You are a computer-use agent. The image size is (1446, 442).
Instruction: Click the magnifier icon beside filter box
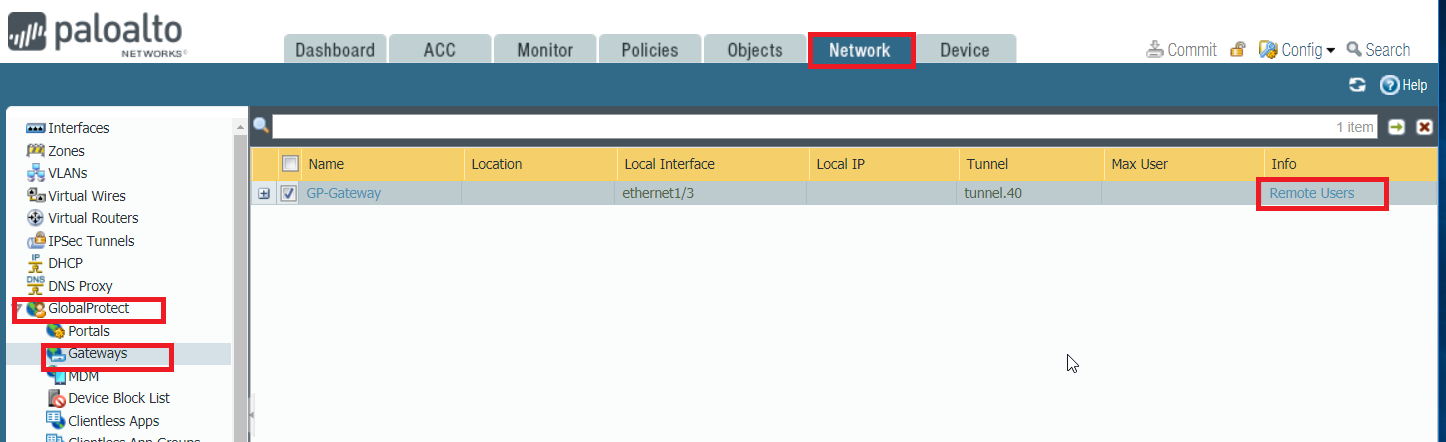(x=261, y=126)
